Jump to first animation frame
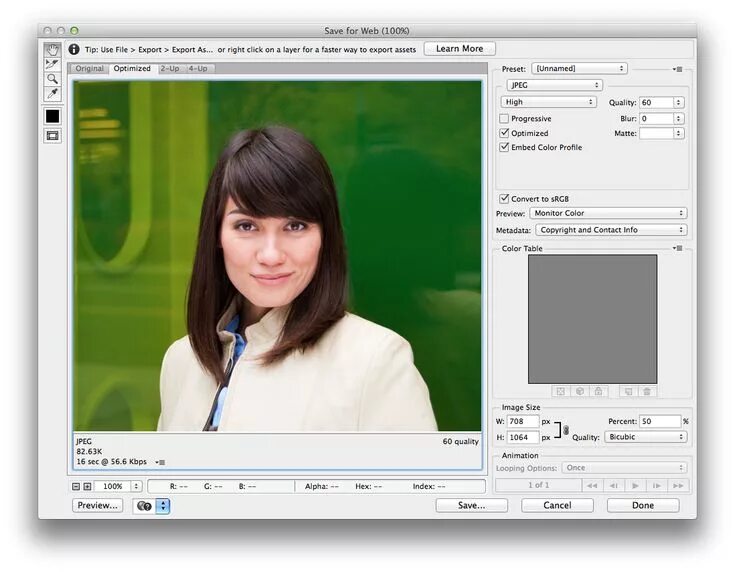Screen dimensions: 735x572 point(592,486)
